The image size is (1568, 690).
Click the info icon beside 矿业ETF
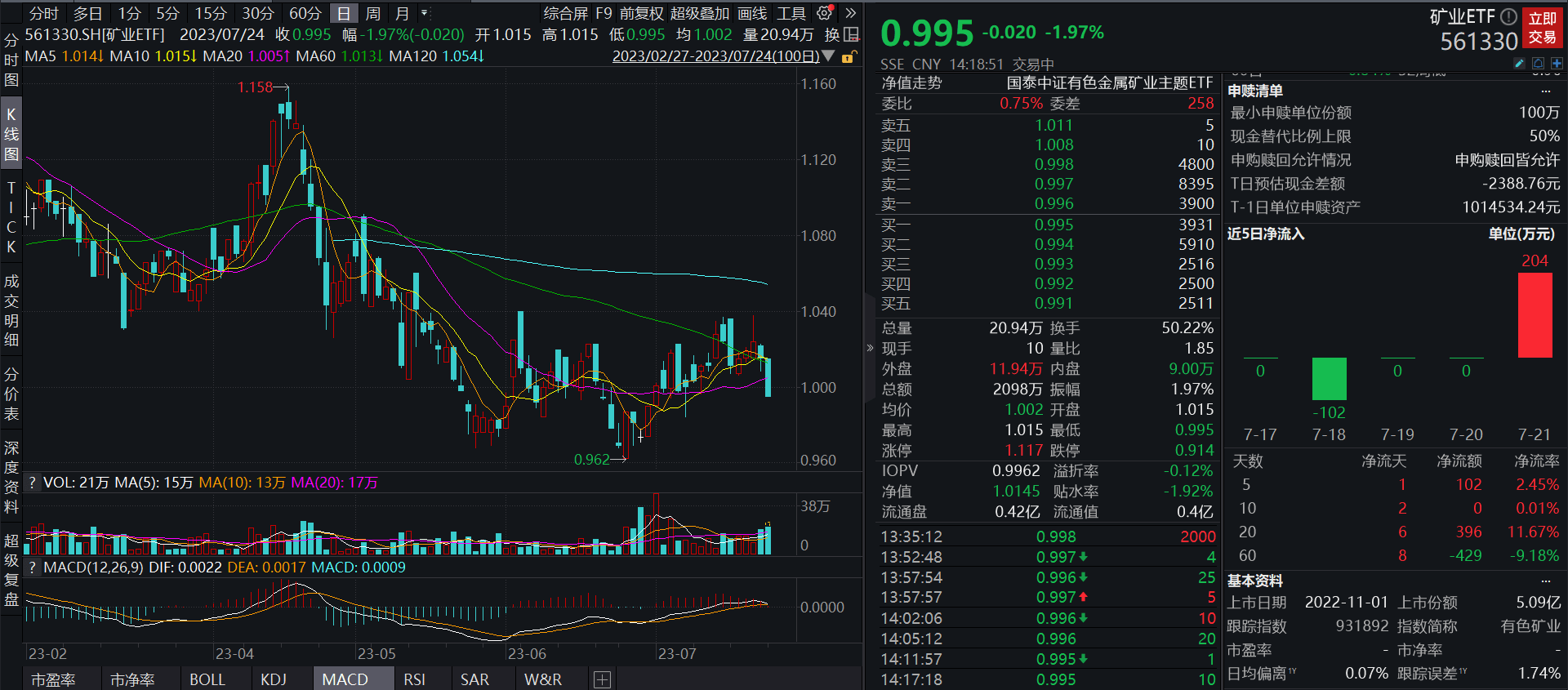pyautogui.click(x=1508, y=16)
